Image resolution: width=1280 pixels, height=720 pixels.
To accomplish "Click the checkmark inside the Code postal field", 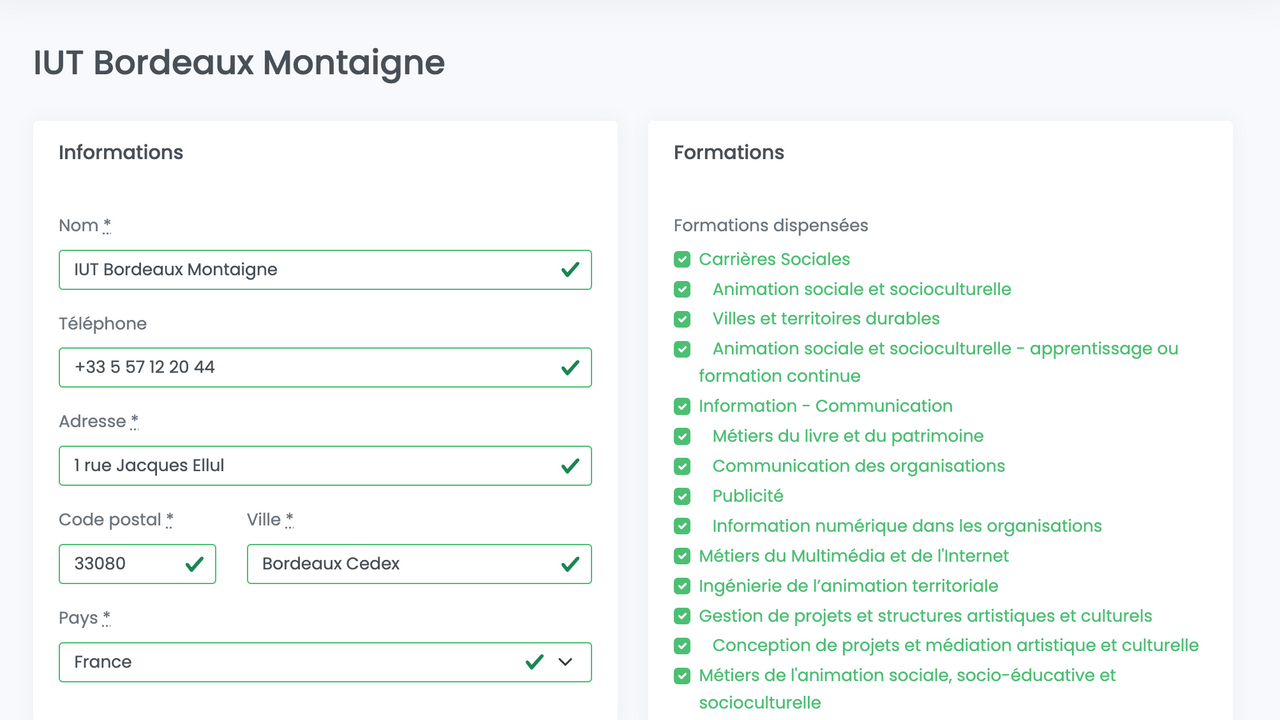I will pyautogui.click(x=195, y=564).
